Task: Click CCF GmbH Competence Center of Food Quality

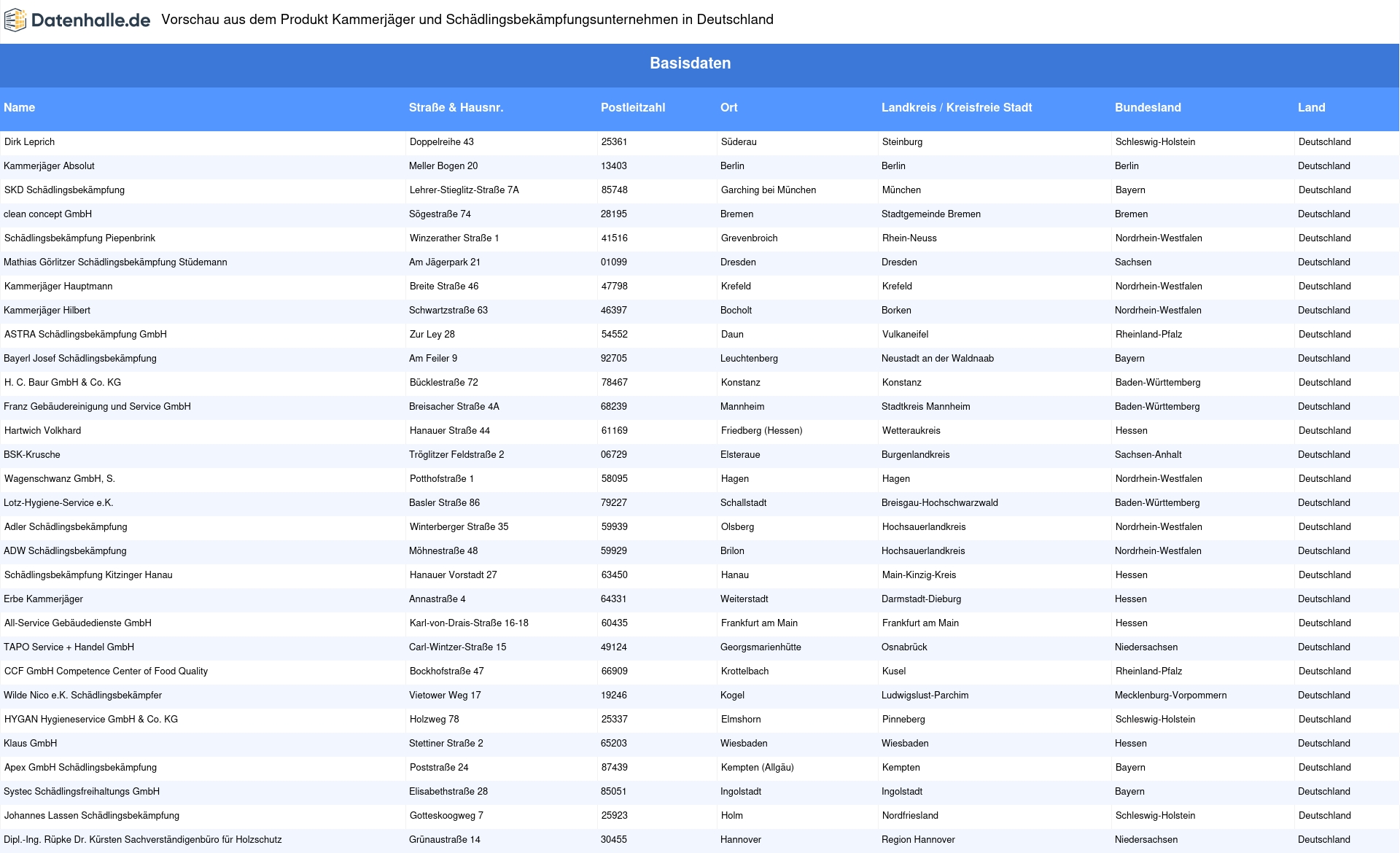Action: click(x=106, y=671)
